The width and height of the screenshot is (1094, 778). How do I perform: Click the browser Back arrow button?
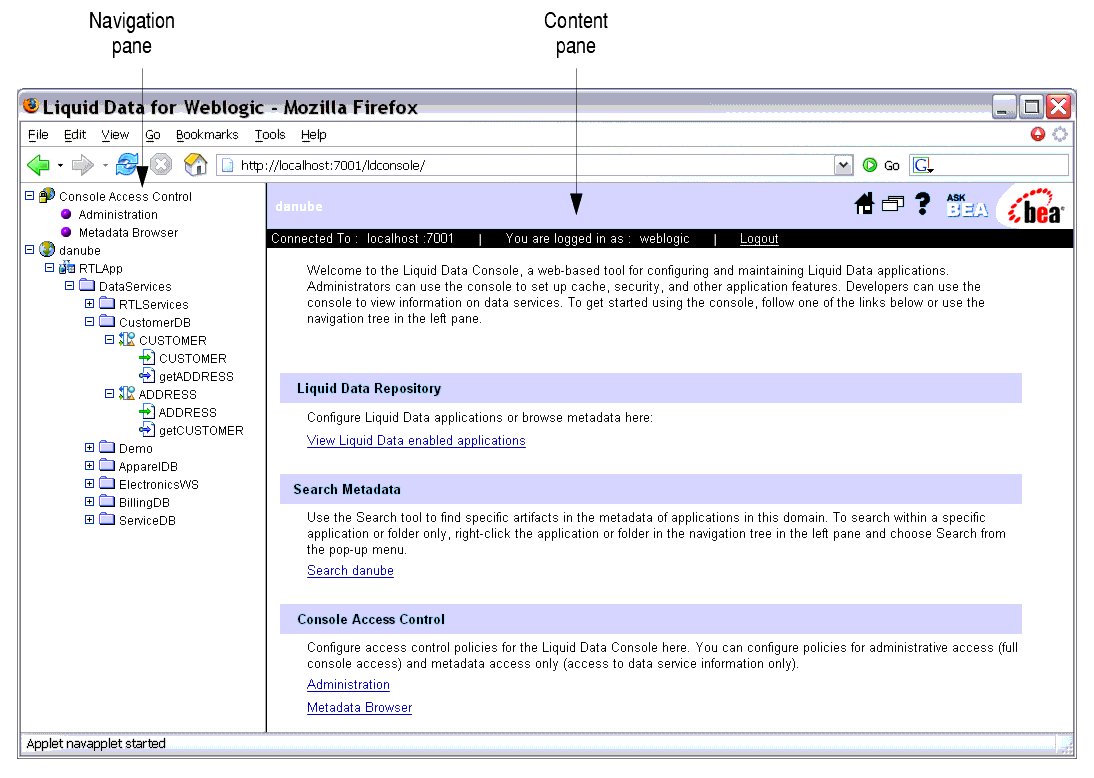(38, 165)
